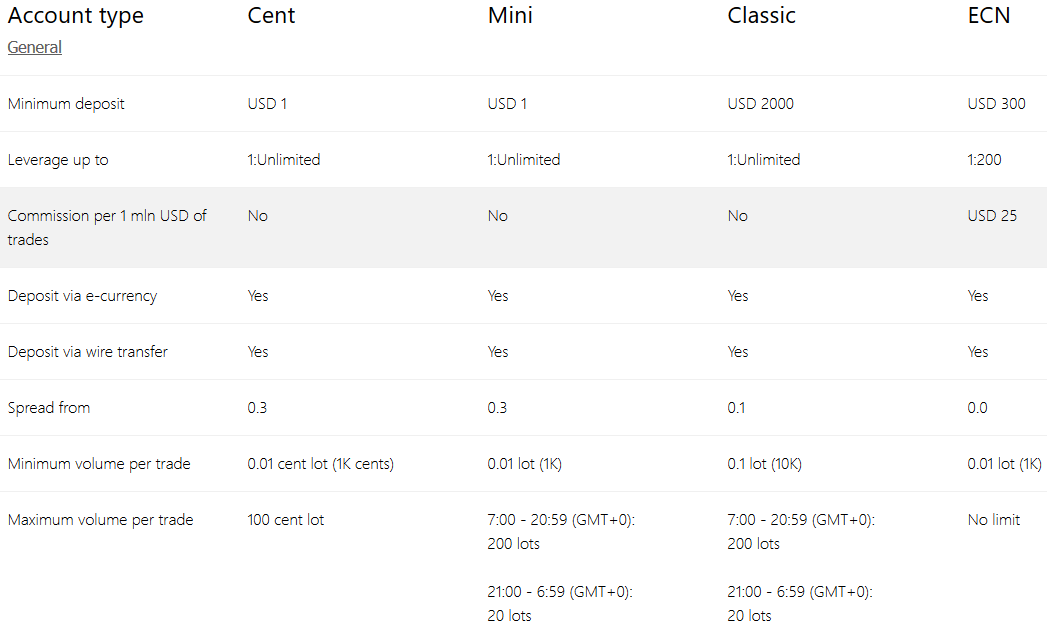
Task: Click the Deposit via wire transfer label
Action: tap(87, 352)
